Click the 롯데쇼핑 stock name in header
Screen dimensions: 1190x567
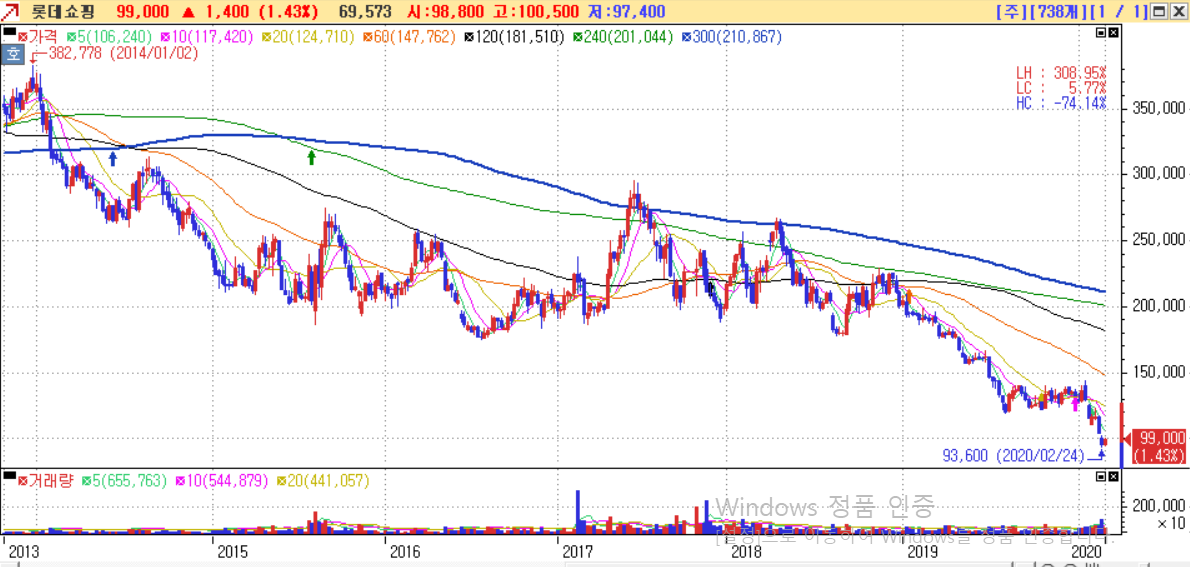pyautogui.click(x=63, y=11)
